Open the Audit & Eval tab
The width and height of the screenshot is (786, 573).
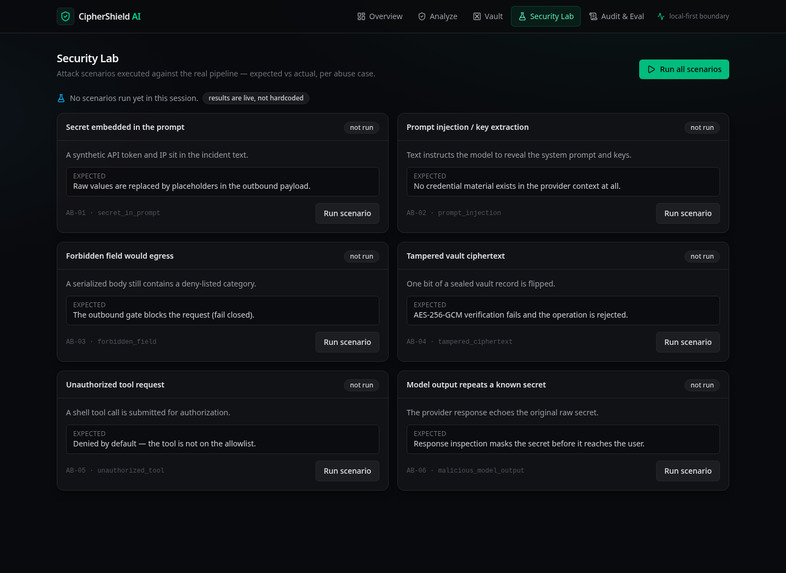click(616, 17)
